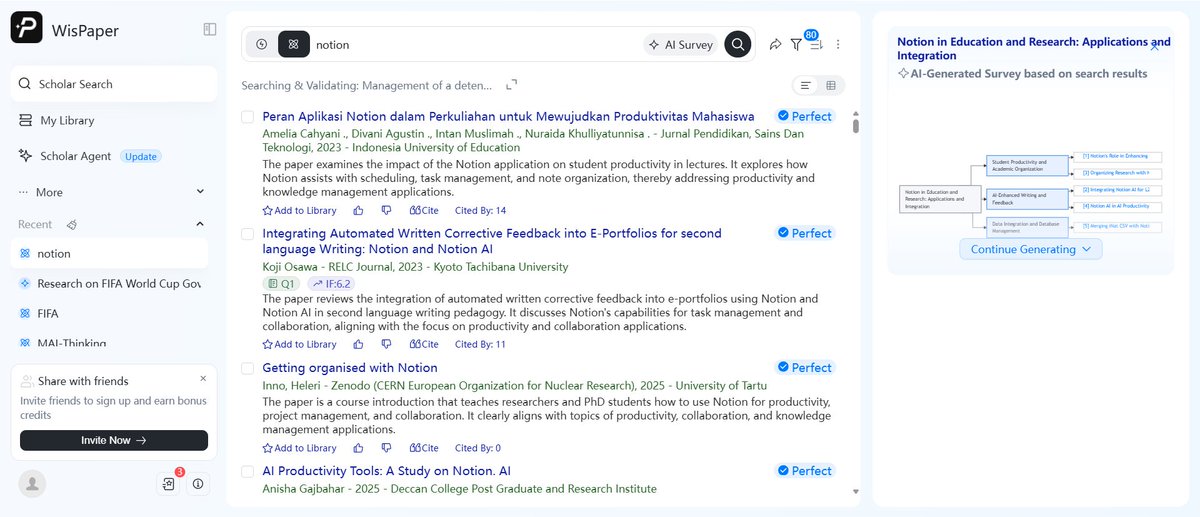Image resolution: width=1200 pixels, height=517 pixels.
Task: Close the AI-generated survey card
Action: (1154, 47)
